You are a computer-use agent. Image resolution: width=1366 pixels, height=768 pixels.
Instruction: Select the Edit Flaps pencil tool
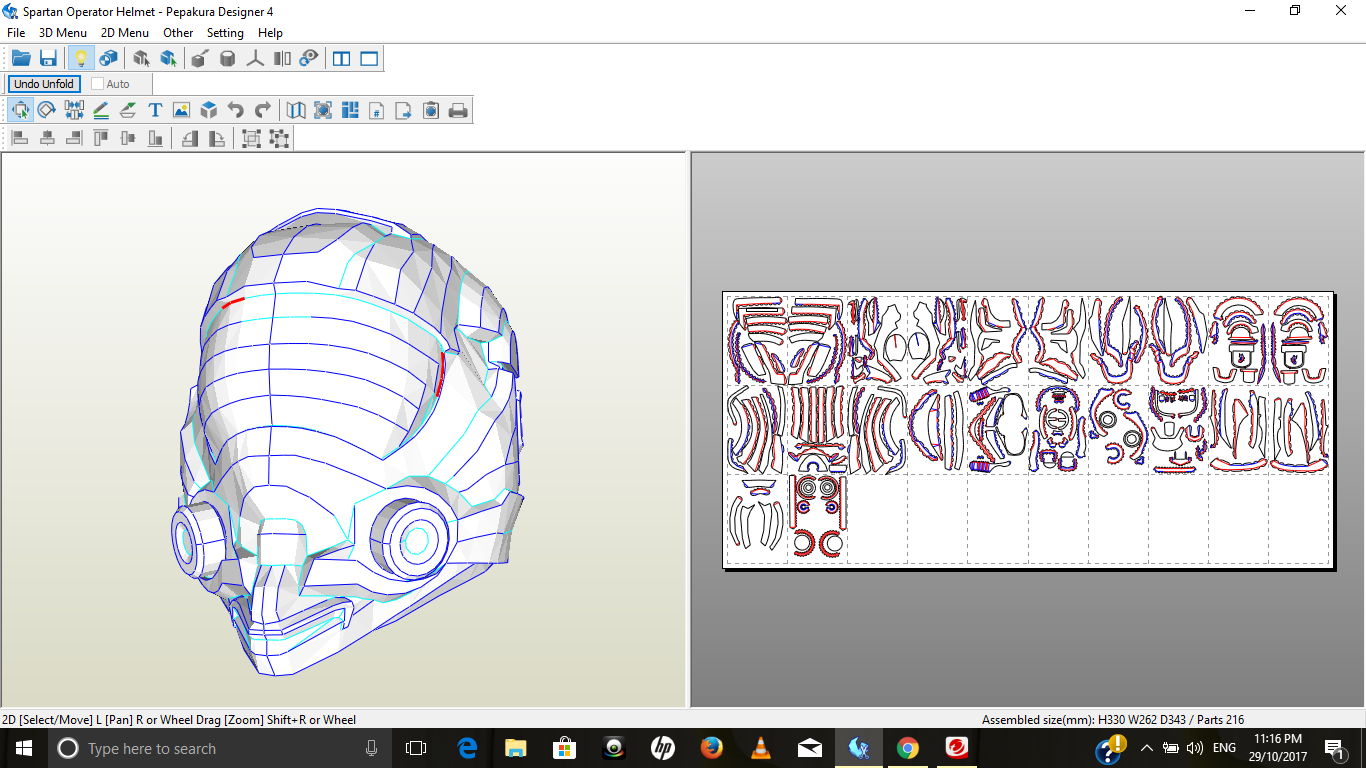(101, 110)
